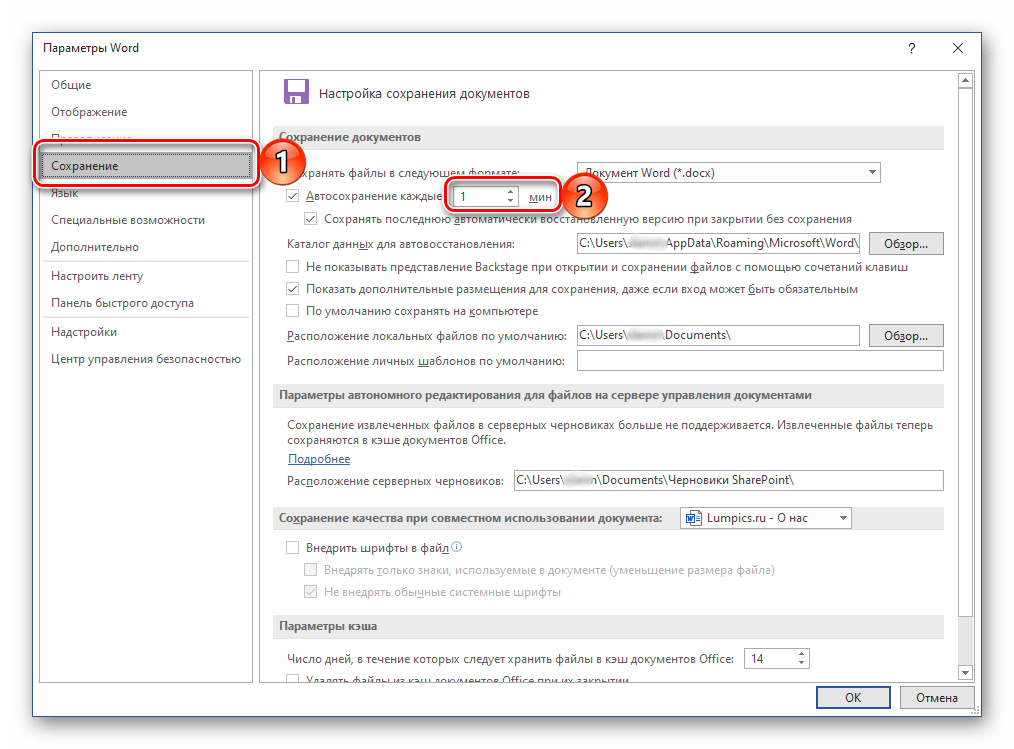1014x749 pixels.
Task: Increase cache days with up arrow
Action: pos(802,654)
